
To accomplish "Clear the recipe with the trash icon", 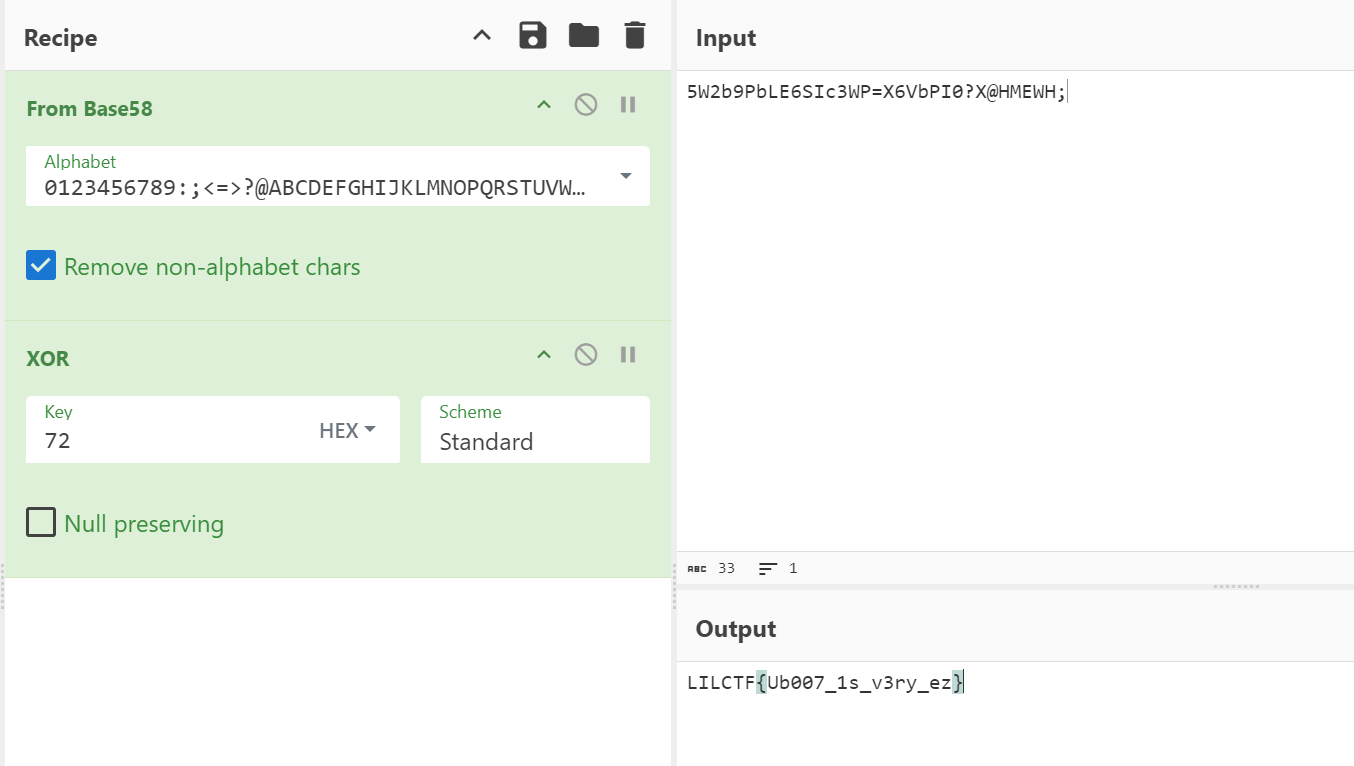I will pos(634,36).
